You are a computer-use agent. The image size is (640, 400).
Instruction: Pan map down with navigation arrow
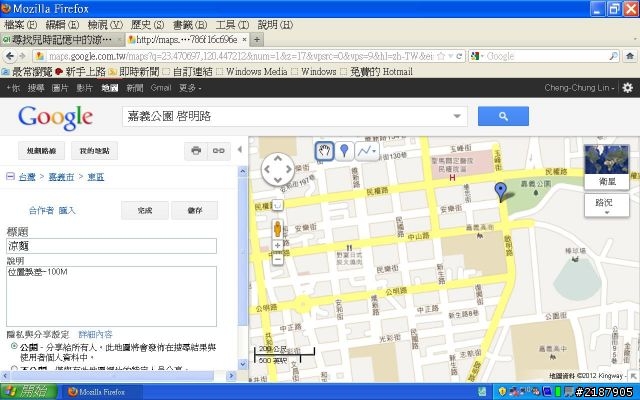coord(278,180)
